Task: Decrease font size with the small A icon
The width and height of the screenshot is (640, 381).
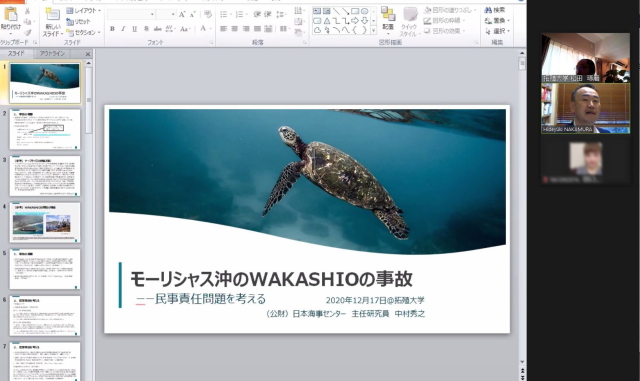Action: (x=192, y=15)
